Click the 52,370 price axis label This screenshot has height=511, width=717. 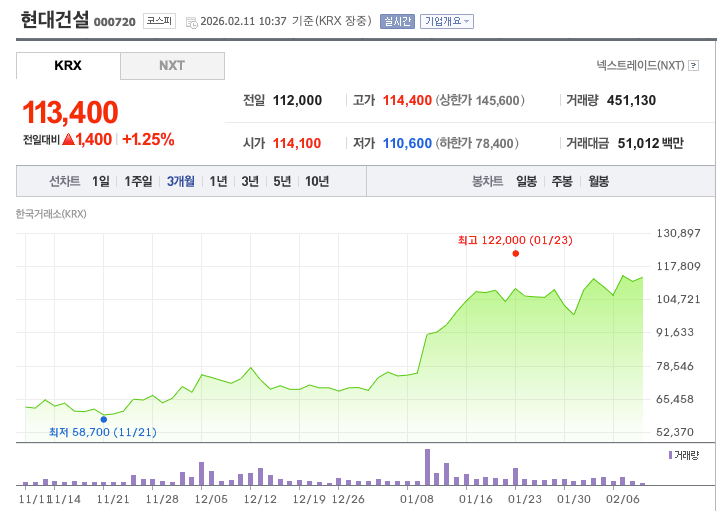pyautogui.click(x=675, y=432)
